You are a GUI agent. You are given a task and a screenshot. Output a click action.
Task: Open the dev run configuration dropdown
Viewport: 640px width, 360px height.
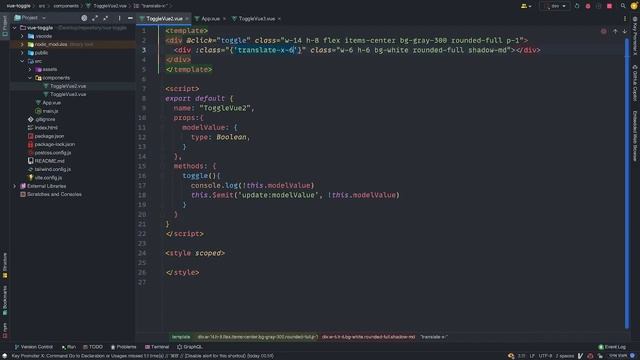[x=555, y=6]
